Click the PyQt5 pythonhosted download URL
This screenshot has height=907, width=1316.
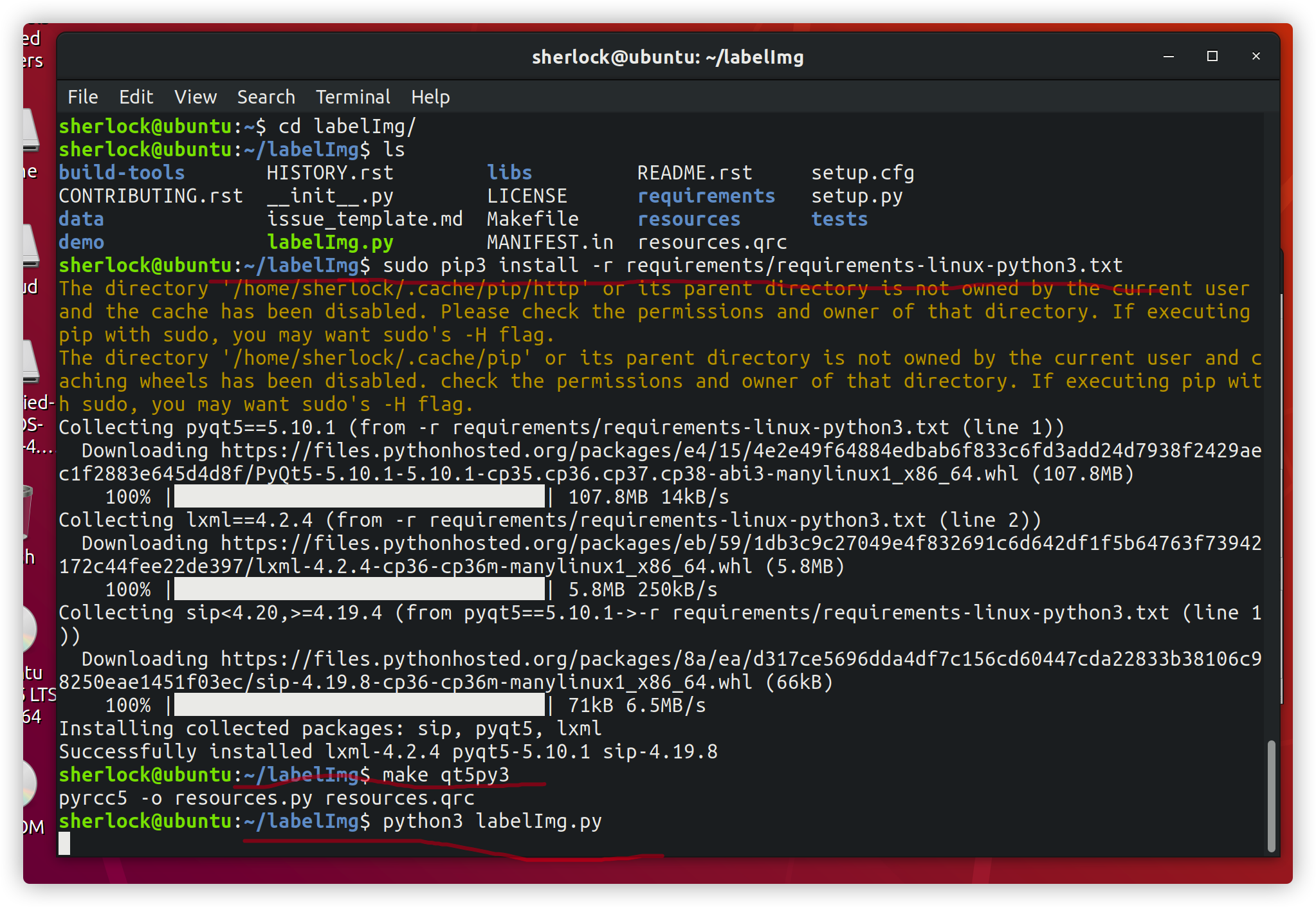point(740,451)
